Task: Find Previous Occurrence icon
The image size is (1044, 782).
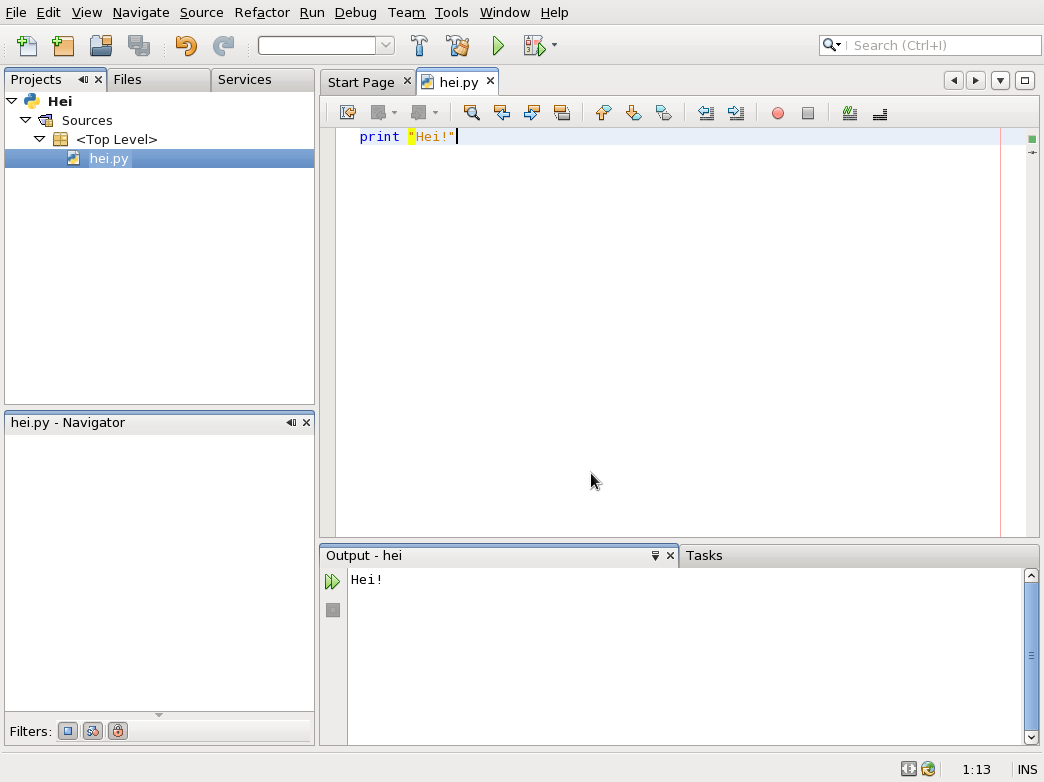Action: coord(501,113)
